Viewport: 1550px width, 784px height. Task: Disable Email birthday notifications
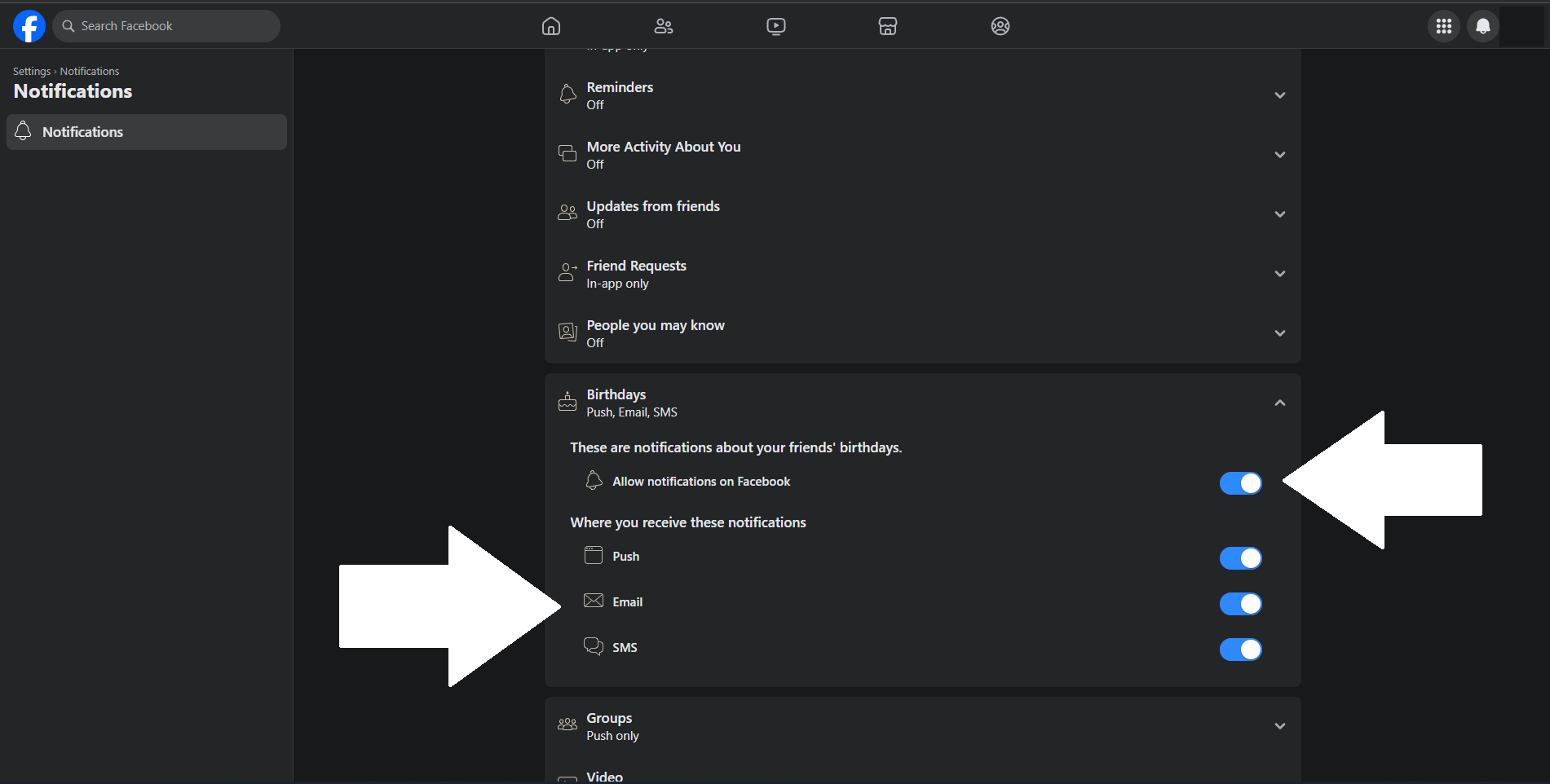point(1239,604)
